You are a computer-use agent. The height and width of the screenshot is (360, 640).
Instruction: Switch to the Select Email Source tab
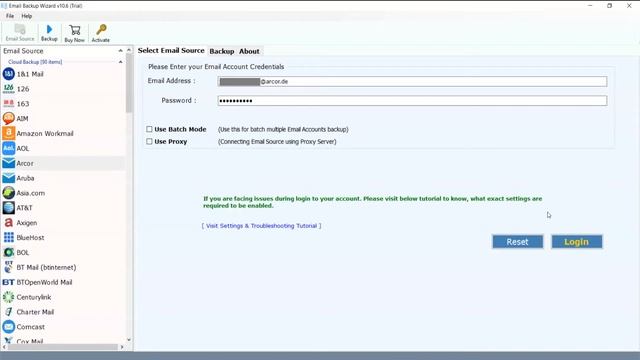tap(171, 51)
